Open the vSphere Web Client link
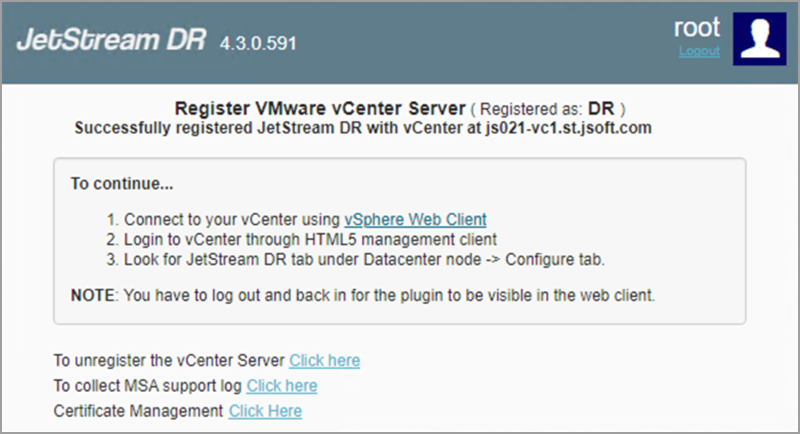The height and width of the screenshot is (434, 800). click(x=415, y=219)
